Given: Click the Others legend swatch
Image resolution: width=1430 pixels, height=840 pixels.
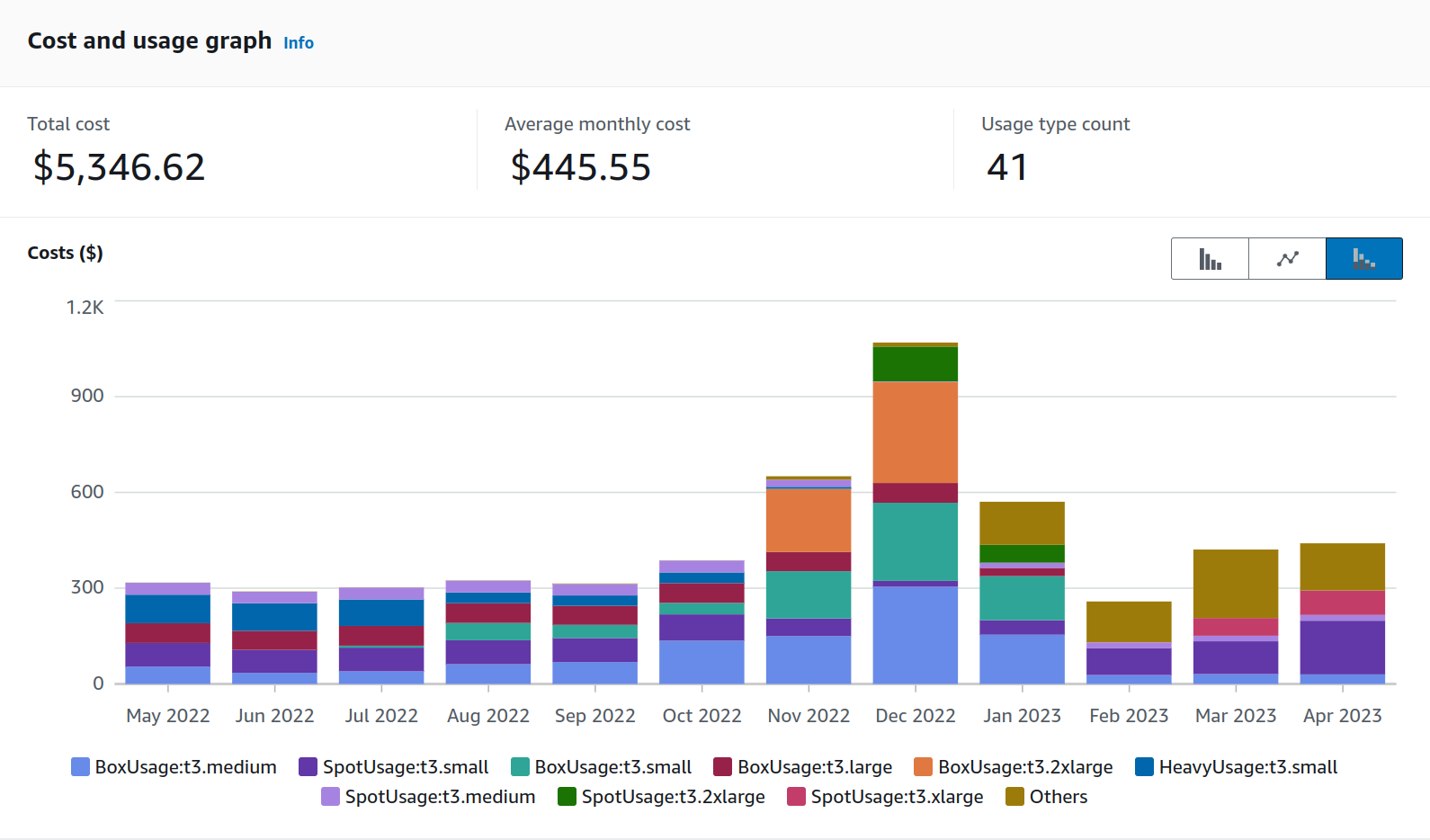Looking at the screenshot, I should click(x=1014, y=797).
